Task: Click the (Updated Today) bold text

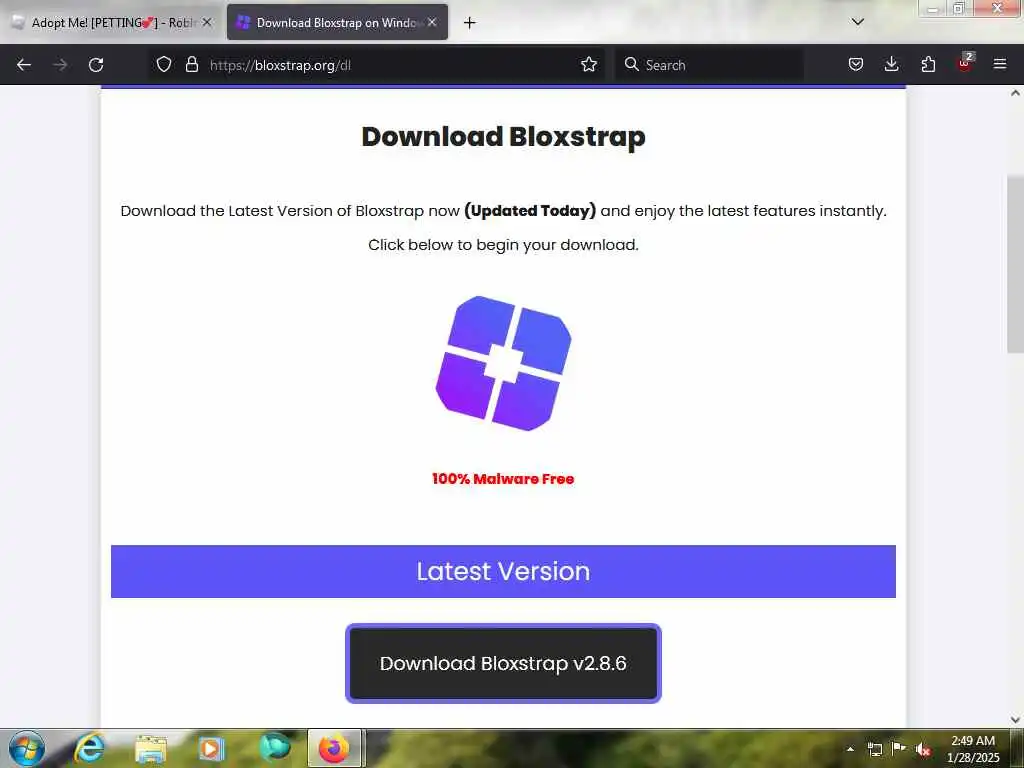Action: [x=530, y=211]
